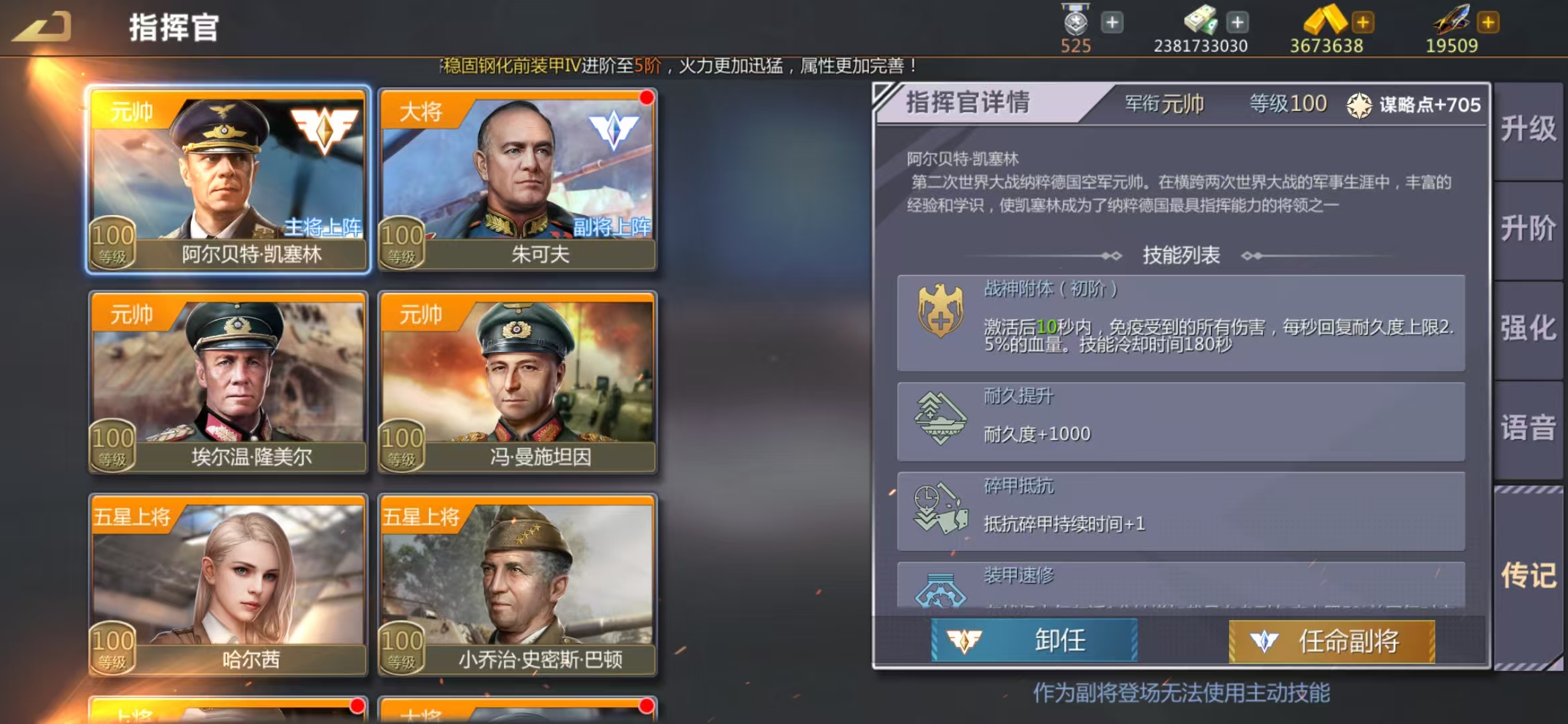Click the back arrow icon
The width and height of the screenshot is (1568, 724).
point(42,27)
